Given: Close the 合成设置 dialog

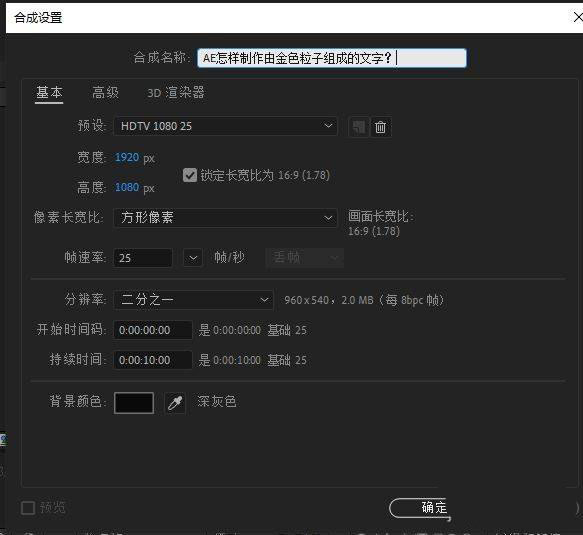Looking at the screenshot, I should point(577,17).
